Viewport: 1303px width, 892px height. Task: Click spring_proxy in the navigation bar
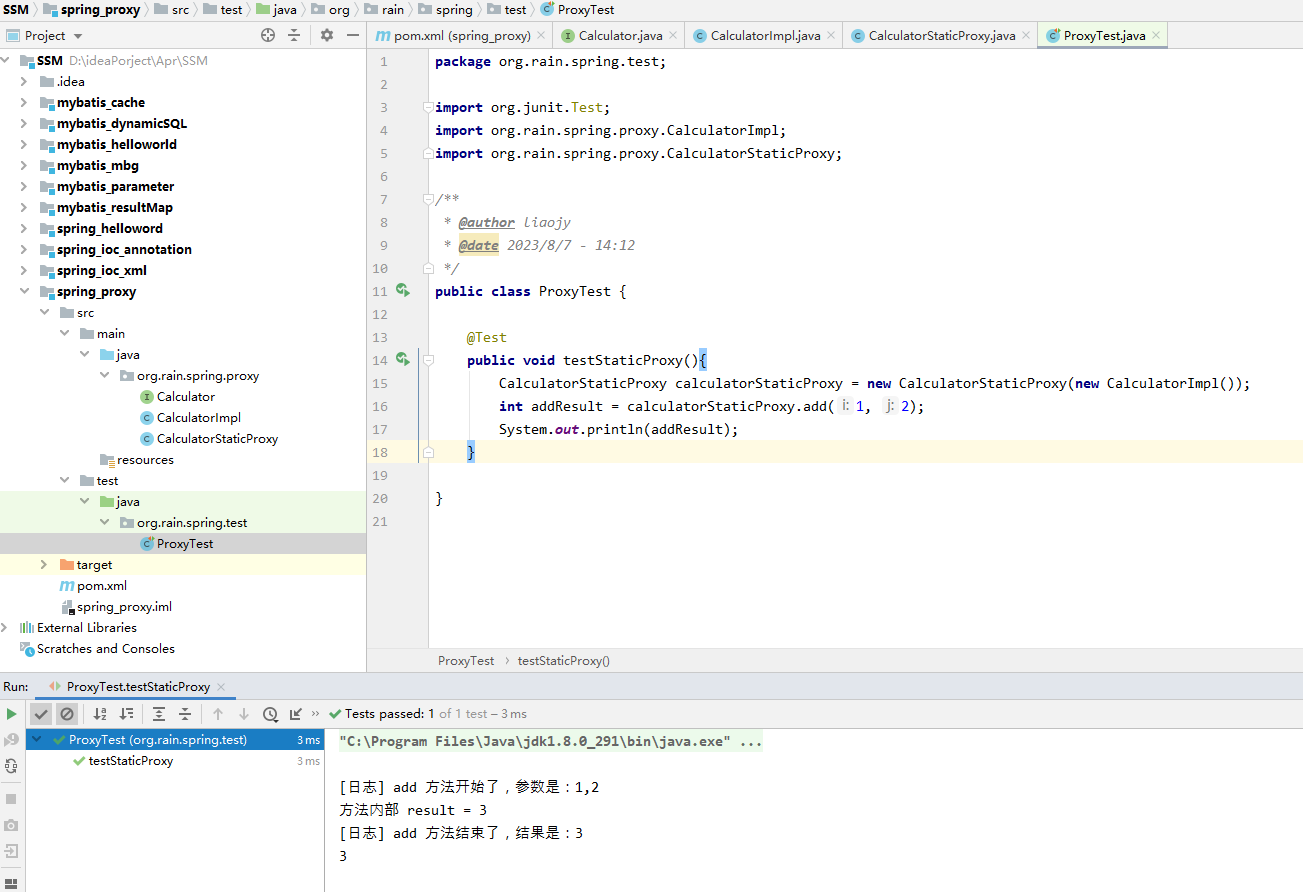(91, 9)
